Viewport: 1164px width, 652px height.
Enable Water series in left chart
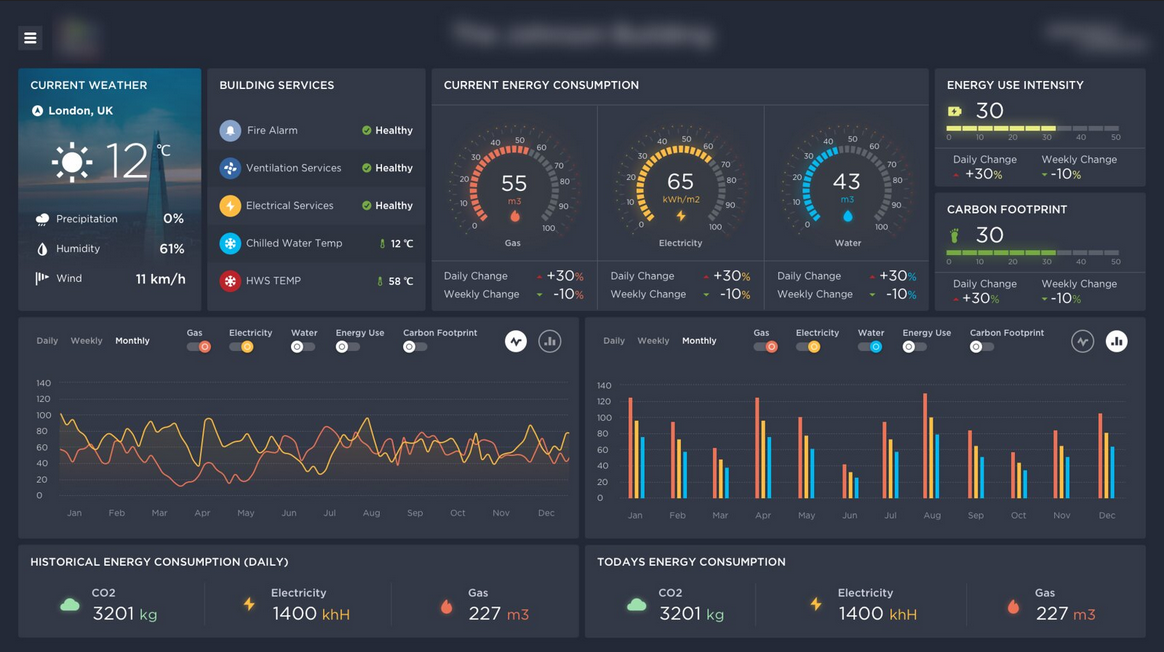tap(302, 347)
